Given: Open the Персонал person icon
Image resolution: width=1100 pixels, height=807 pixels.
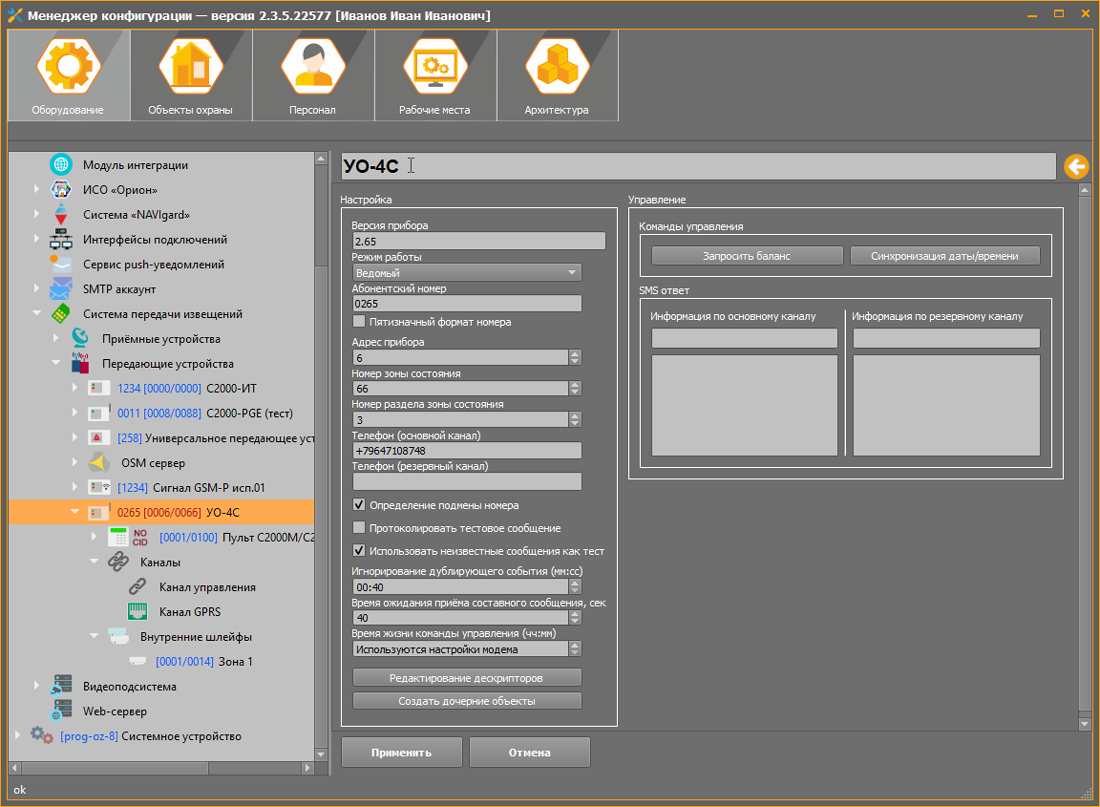Looking at the screenshot, I should (x=313, y=67).
